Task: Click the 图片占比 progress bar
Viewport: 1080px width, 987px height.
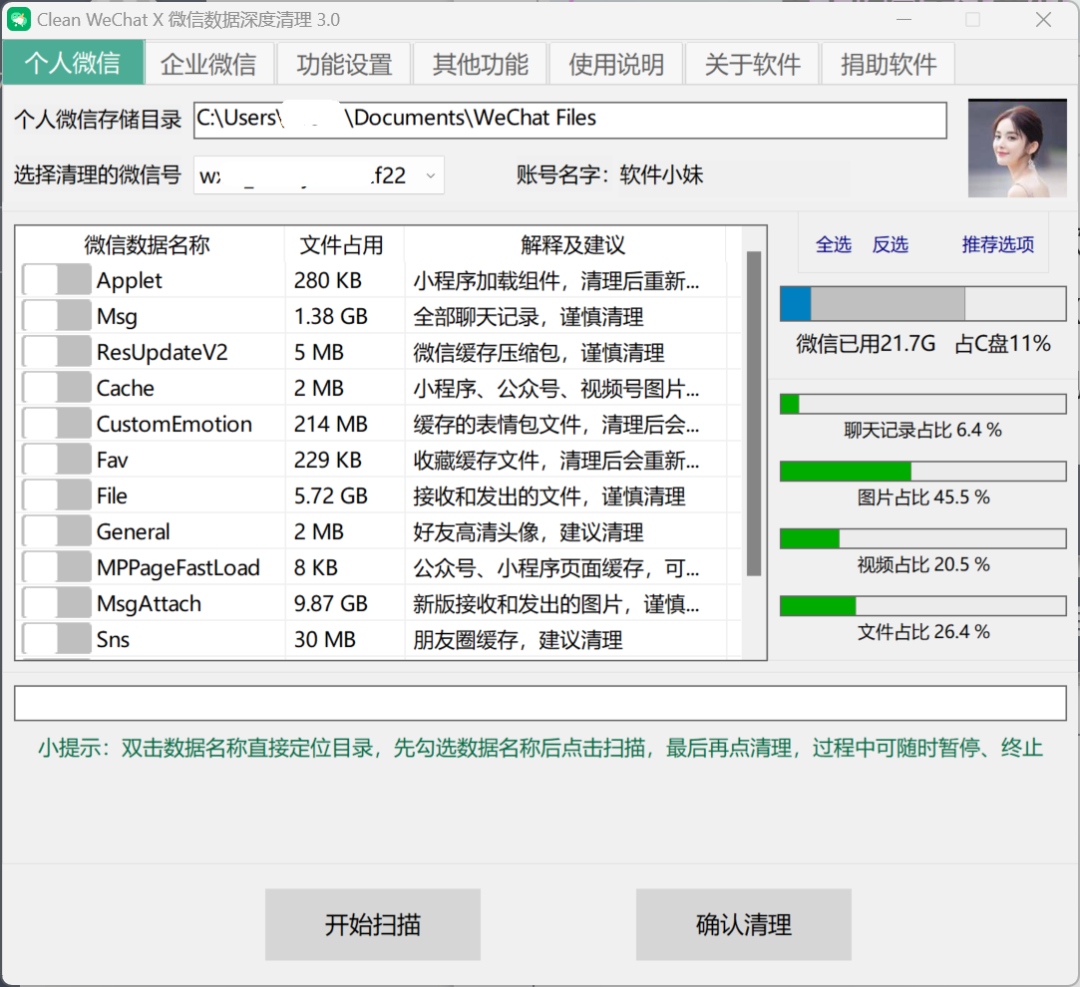Action: pyautogui.click(x=923, y=471)
